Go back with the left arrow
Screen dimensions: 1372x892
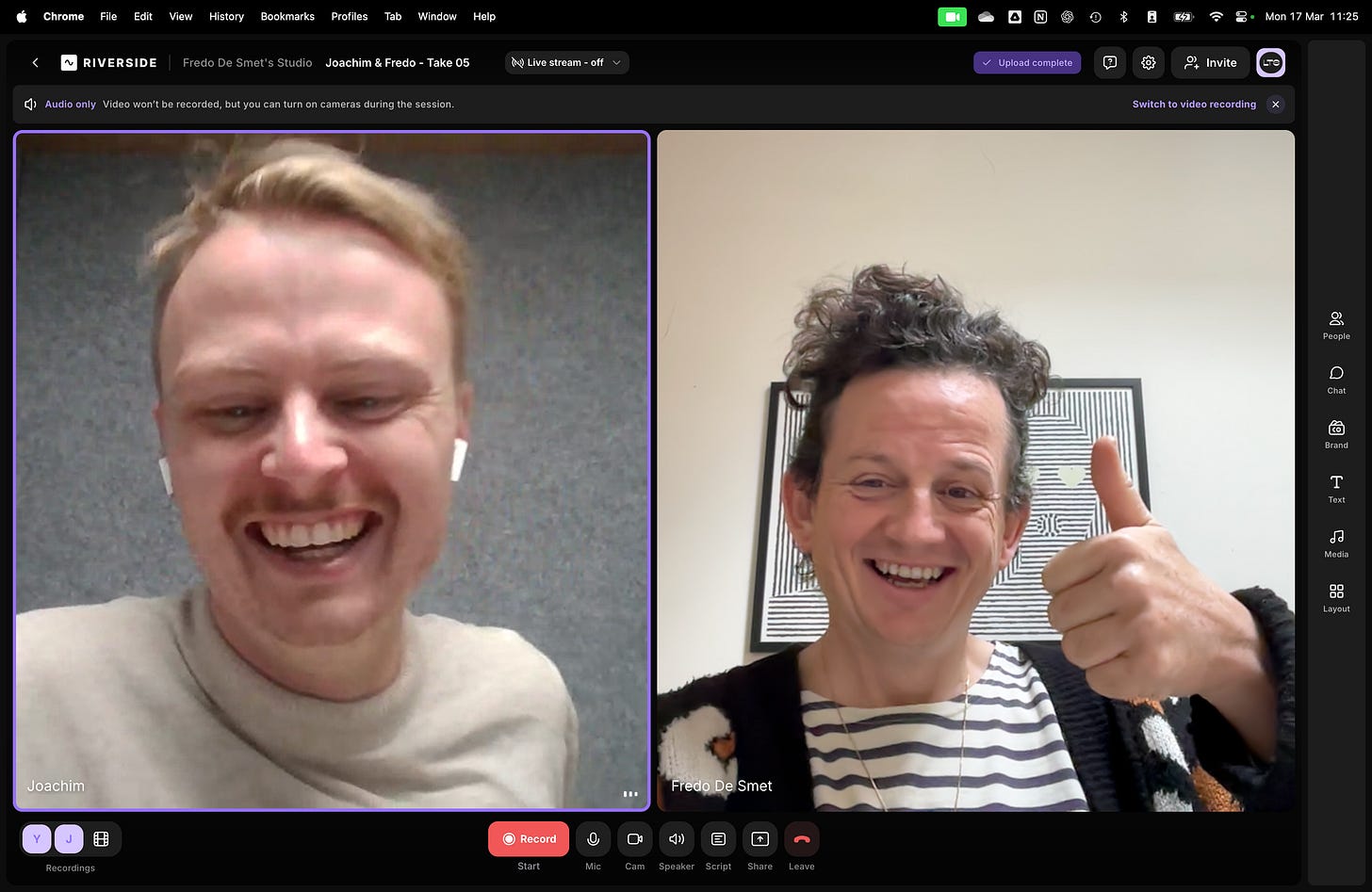tap(35, 62)
